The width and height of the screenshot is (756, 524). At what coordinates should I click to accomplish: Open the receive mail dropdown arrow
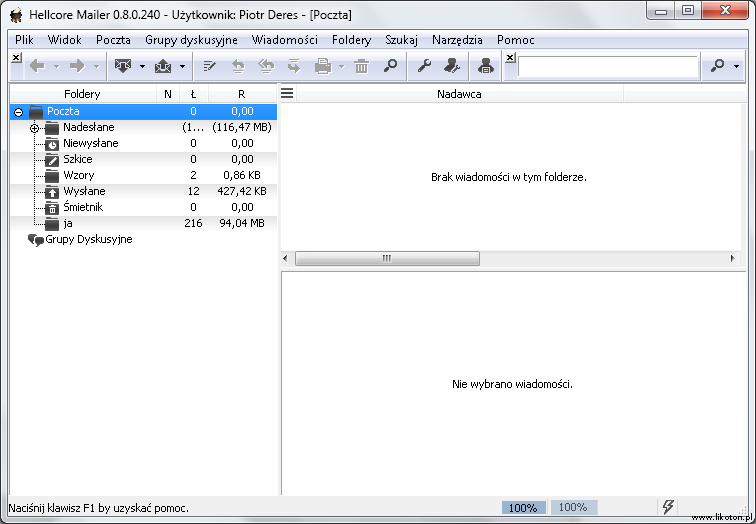[142, 67]
